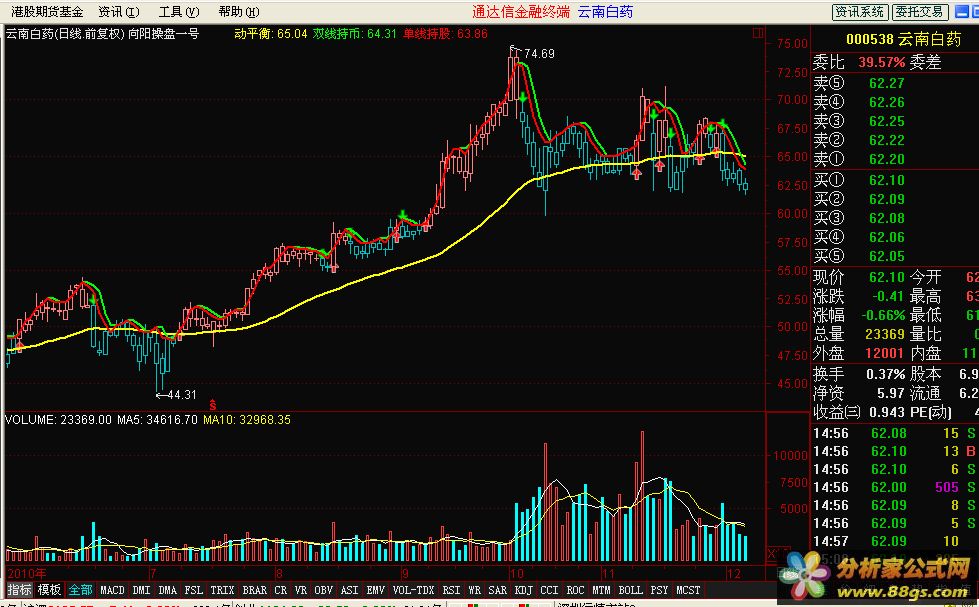The image size is (979, 607).
Task: Open the 港股期货基金 menu
Action: click(47, 12)
